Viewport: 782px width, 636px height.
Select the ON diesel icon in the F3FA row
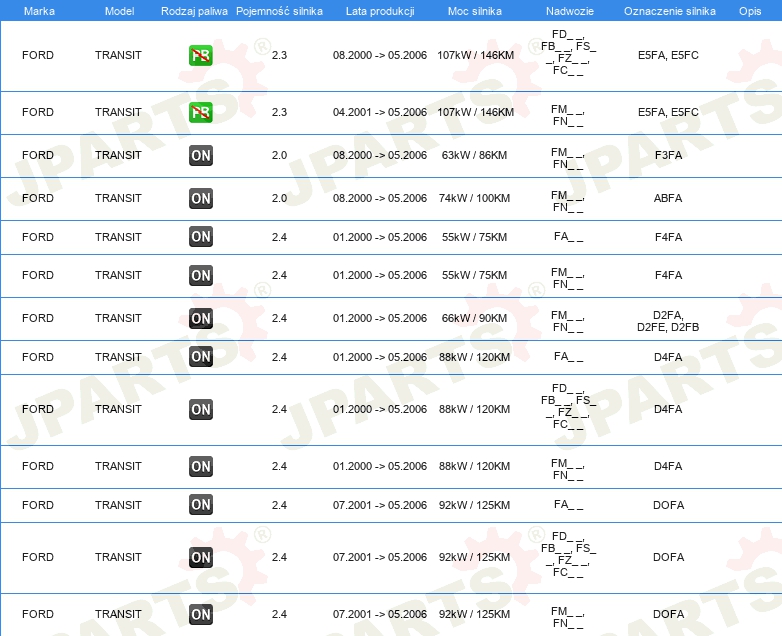click(200, 156)
